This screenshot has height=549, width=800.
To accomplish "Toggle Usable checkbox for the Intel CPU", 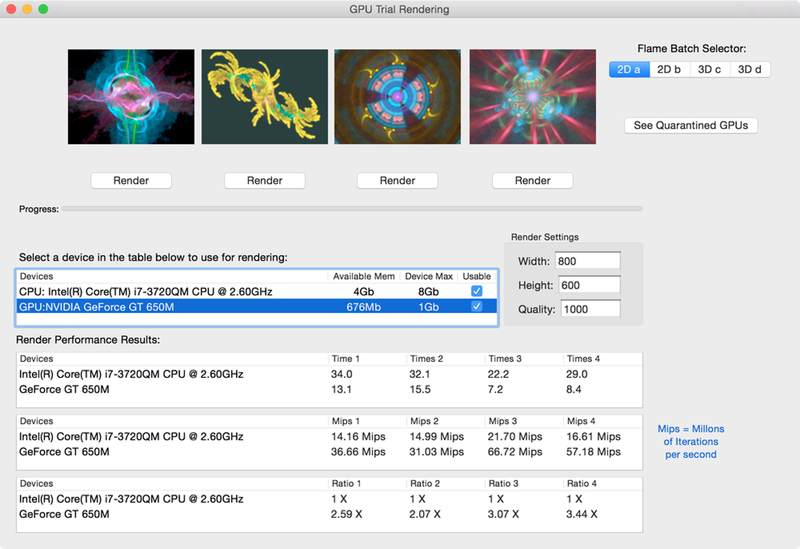I will tap(477, 291).
